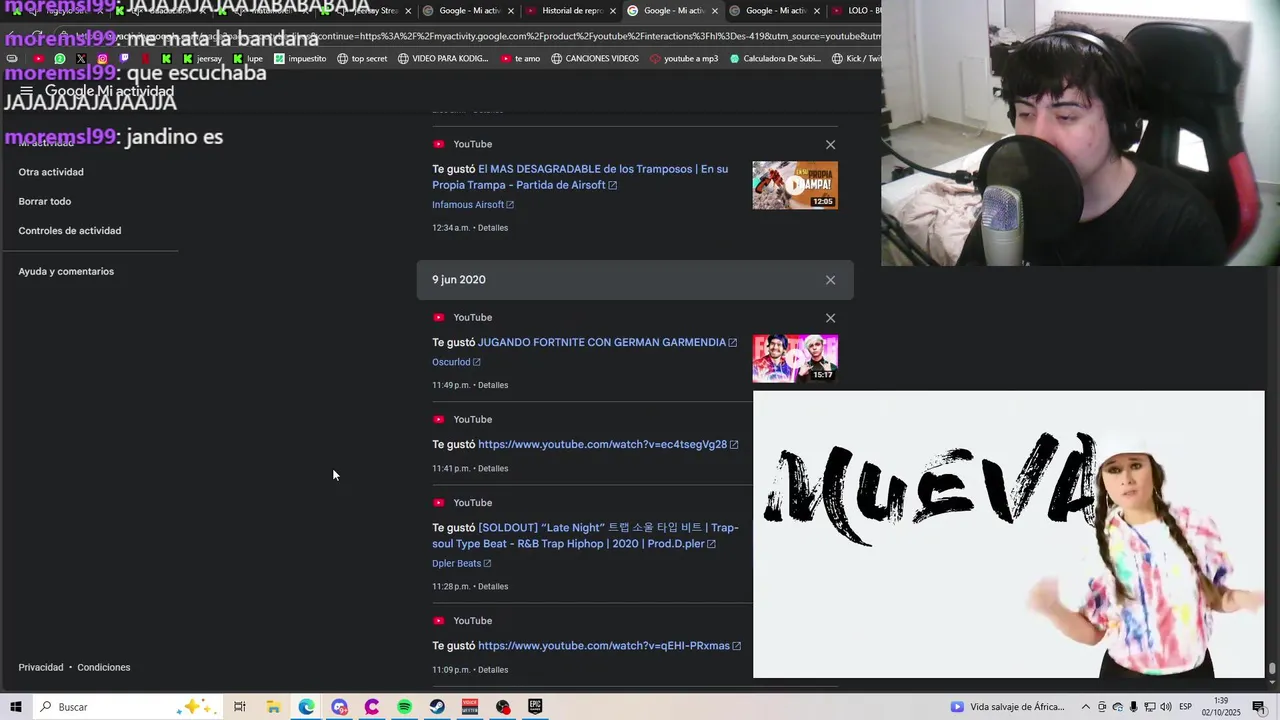
Task: Open the X bookmark icon
Action: [81, 58]
